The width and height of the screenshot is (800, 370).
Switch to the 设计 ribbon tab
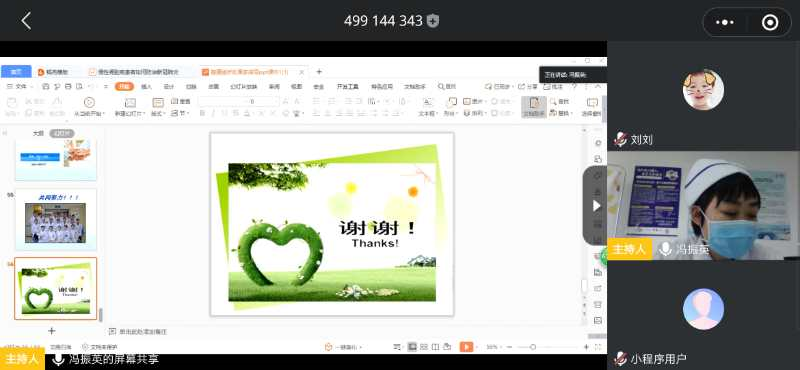coord(168,87)
